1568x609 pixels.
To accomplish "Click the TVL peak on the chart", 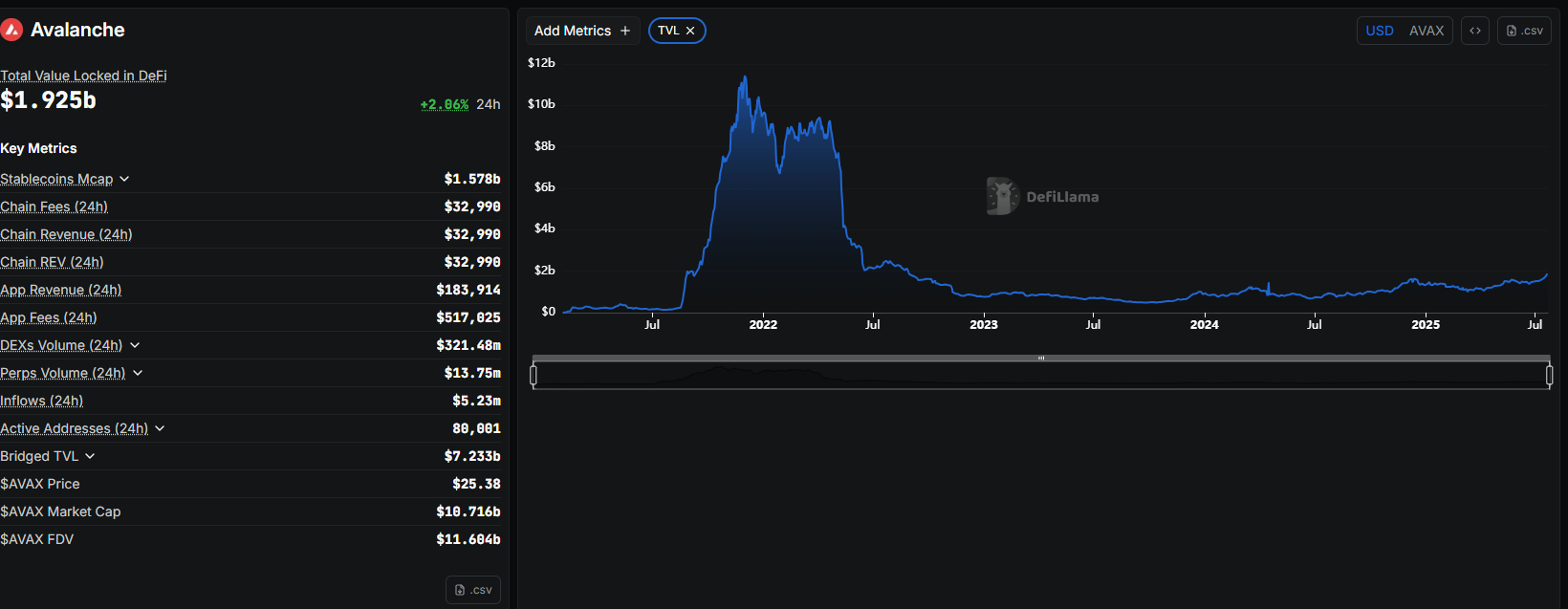I will tap(745, 78).
